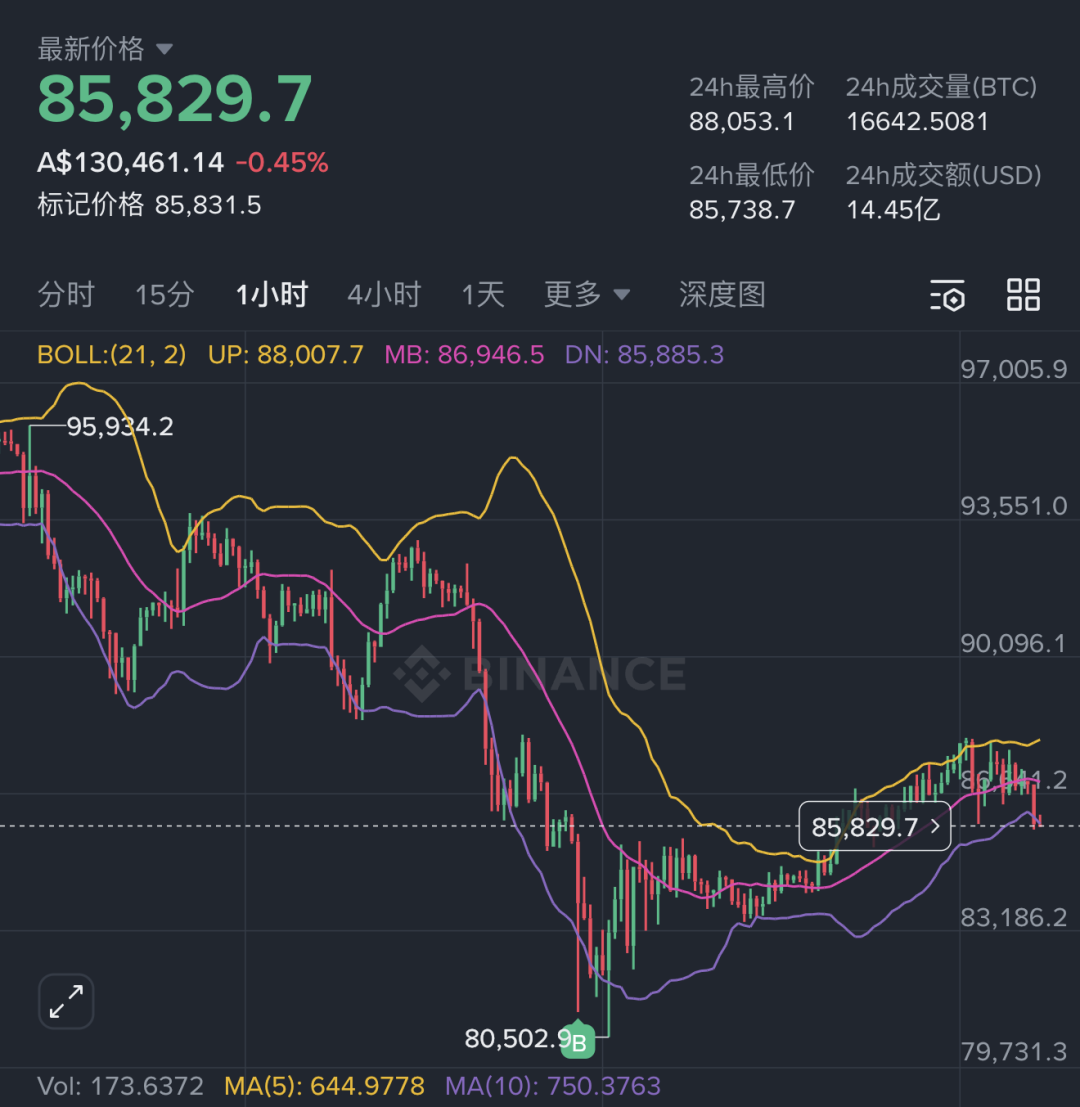Click the UP: 88,007.7 upper band value
This screenshot has width=1080, height=1107.
(285, 355)
